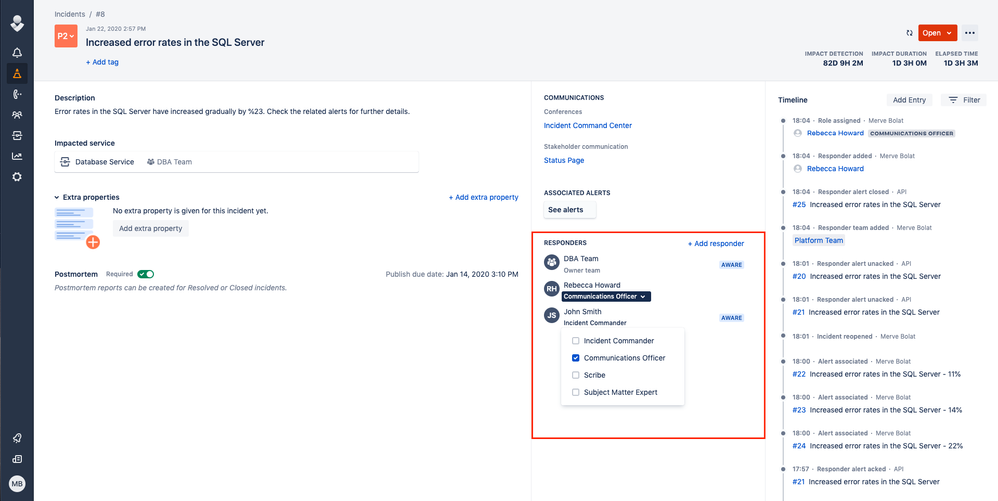Check the Incident Commander checkbox
This screenshot has height=501, width=998.
tap(575, 341)
